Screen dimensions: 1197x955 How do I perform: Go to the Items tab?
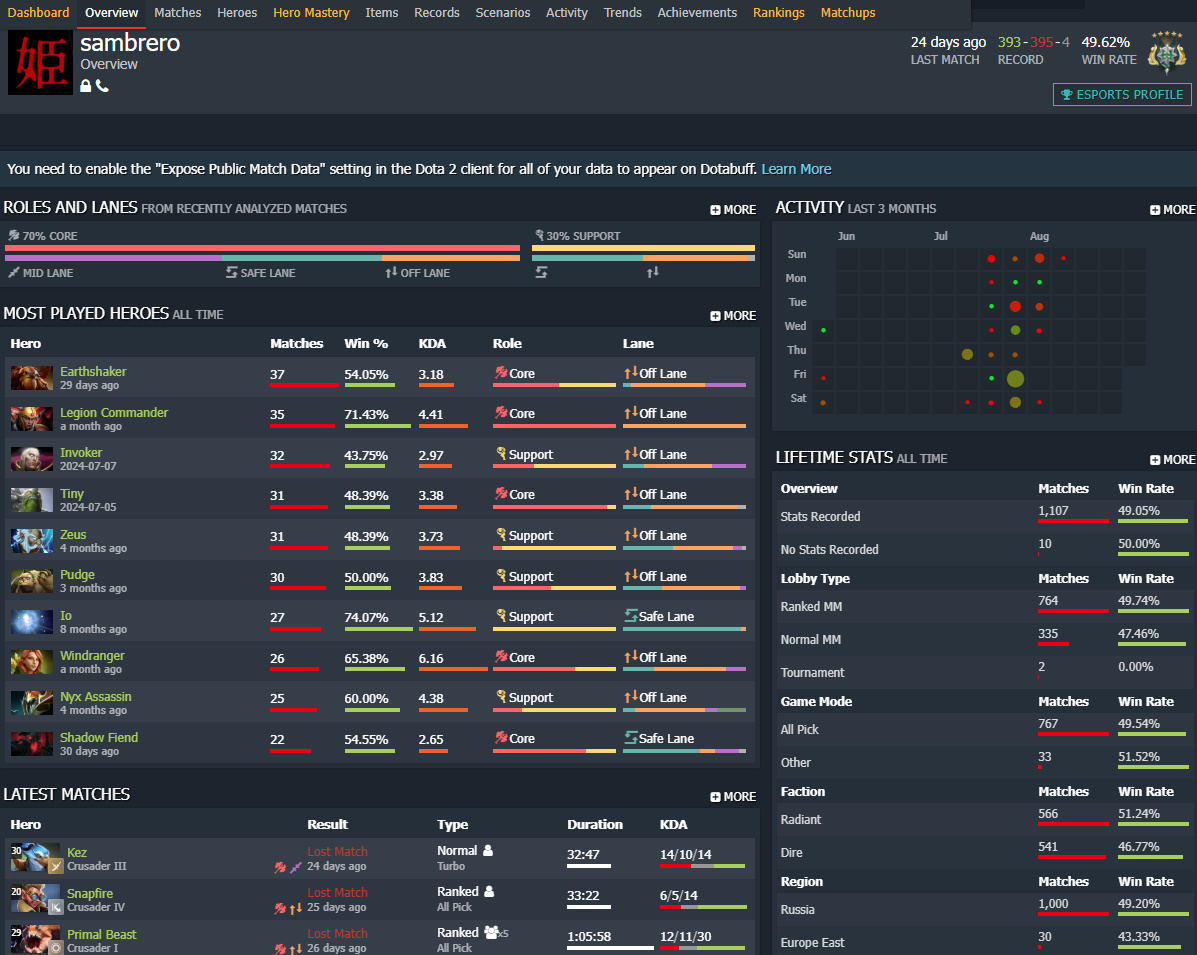[x=382, y=12]
